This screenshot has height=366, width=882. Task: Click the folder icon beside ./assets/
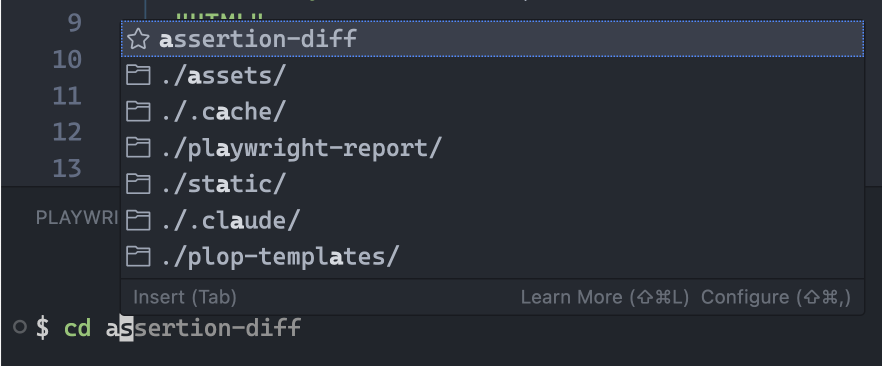[x=138, y=75]
